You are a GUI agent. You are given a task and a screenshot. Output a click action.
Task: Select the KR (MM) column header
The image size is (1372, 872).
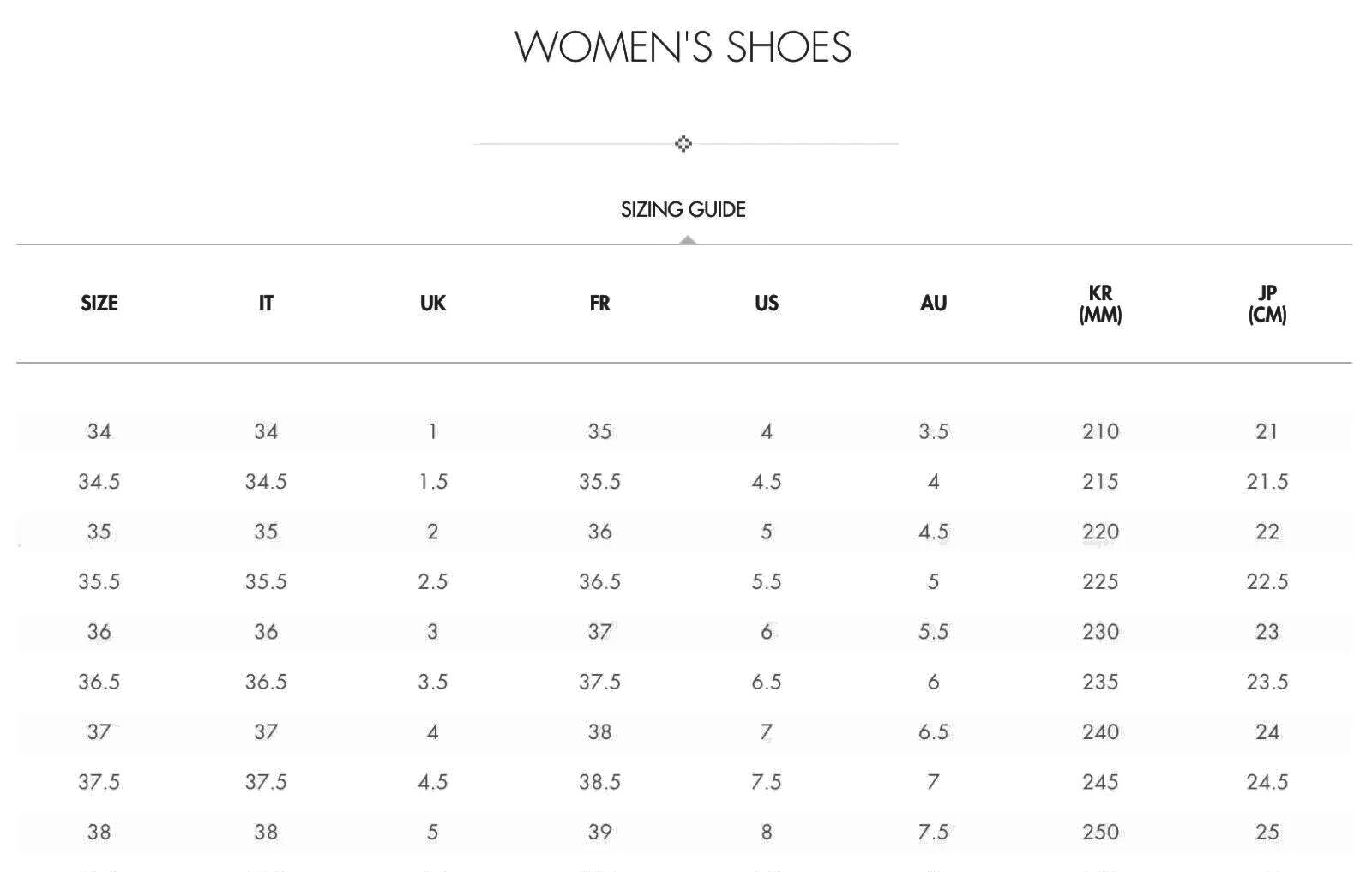[x=1100, y=304]
